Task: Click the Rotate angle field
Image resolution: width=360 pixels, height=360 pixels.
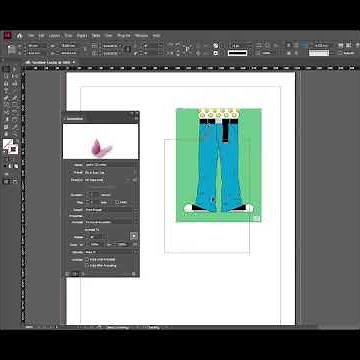Action: coord(97,237)
